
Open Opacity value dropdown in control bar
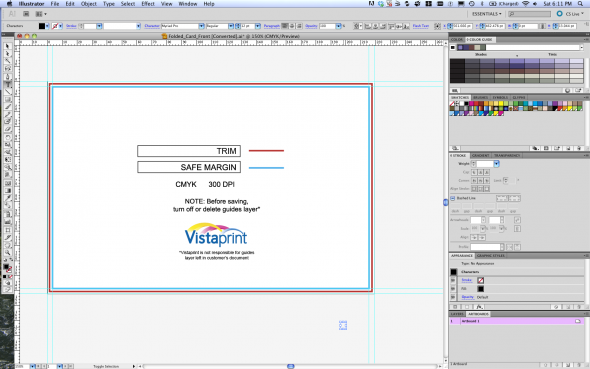(x=338, y=26)
